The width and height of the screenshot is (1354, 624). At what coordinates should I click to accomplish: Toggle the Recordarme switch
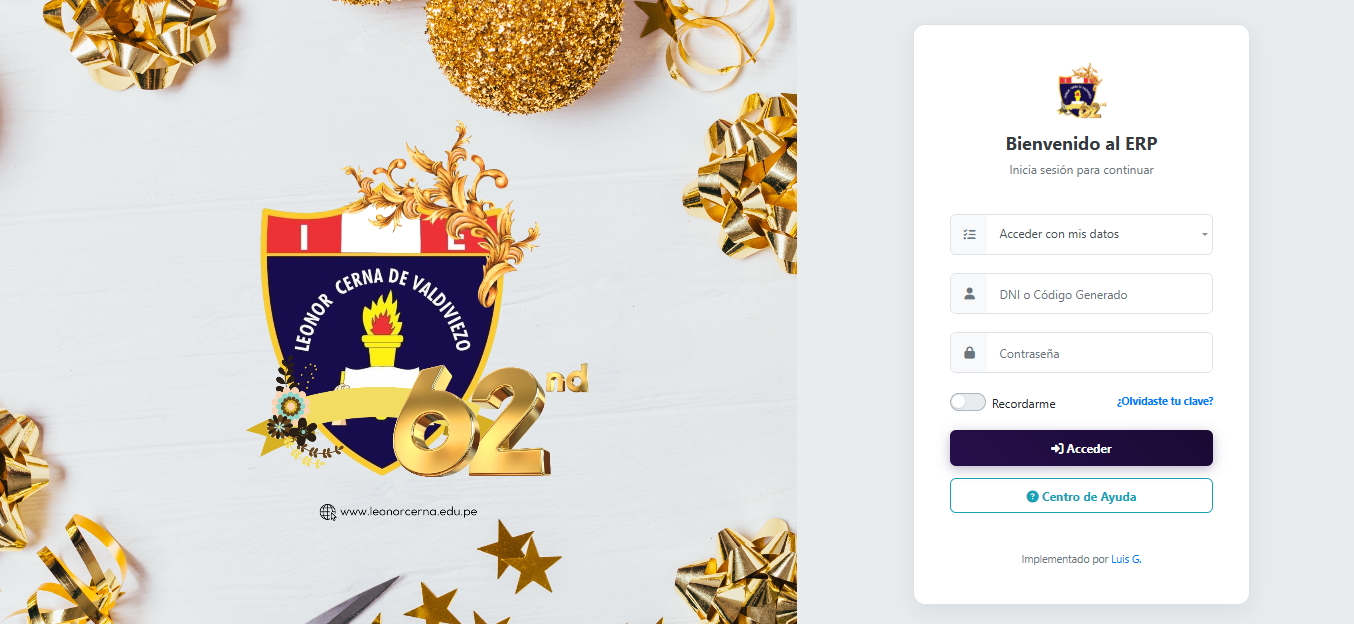pos(968,402)
